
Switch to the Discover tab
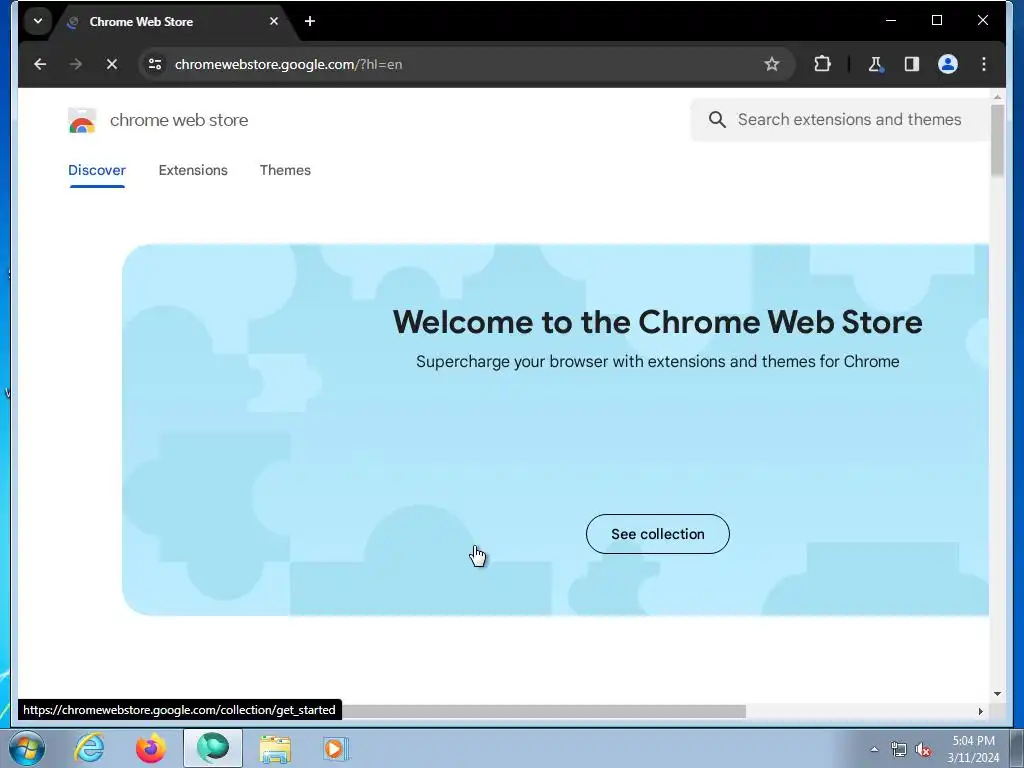tap(97, 170)
